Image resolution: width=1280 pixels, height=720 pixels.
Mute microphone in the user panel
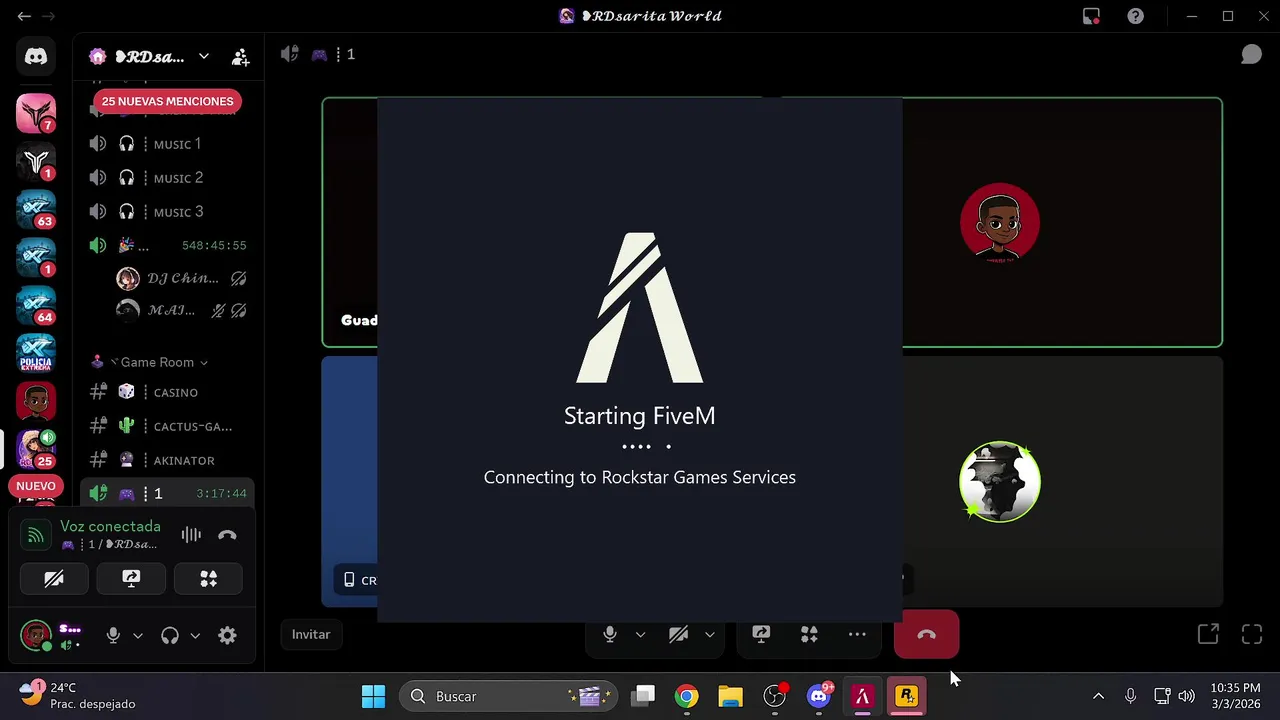point(113,635)
